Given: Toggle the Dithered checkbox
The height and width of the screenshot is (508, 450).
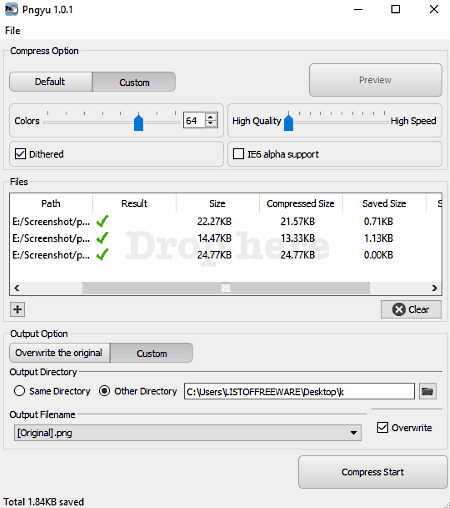Looking at the screenshot, I should coord(20,154).
